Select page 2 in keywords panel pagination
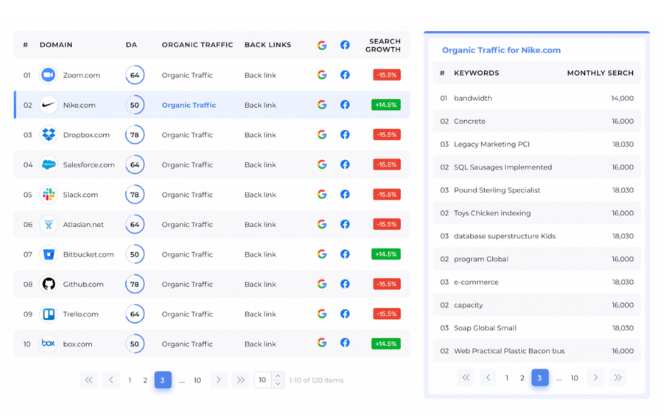Viewport: 666px width, 416px height. [x=522, y=378]
